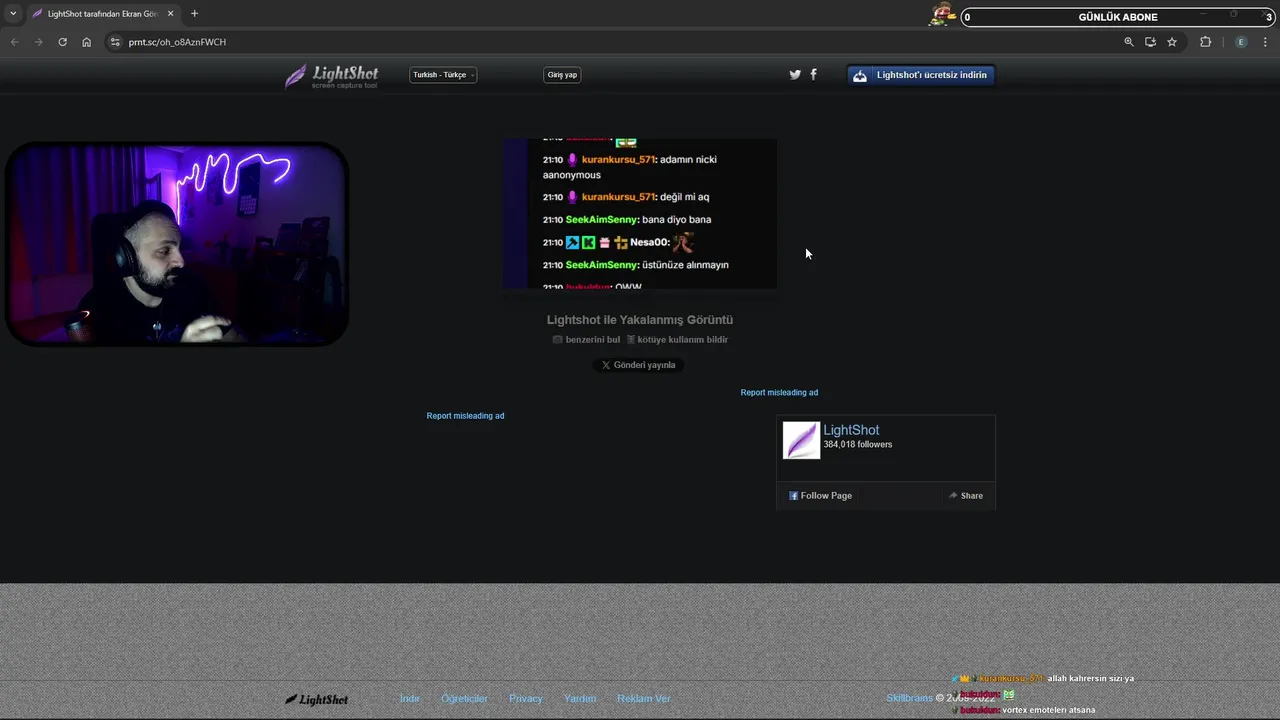This screenshot has height=720, width=1280.
Task: Open the LightShot page title link in widget
Action: click(851, 430)
